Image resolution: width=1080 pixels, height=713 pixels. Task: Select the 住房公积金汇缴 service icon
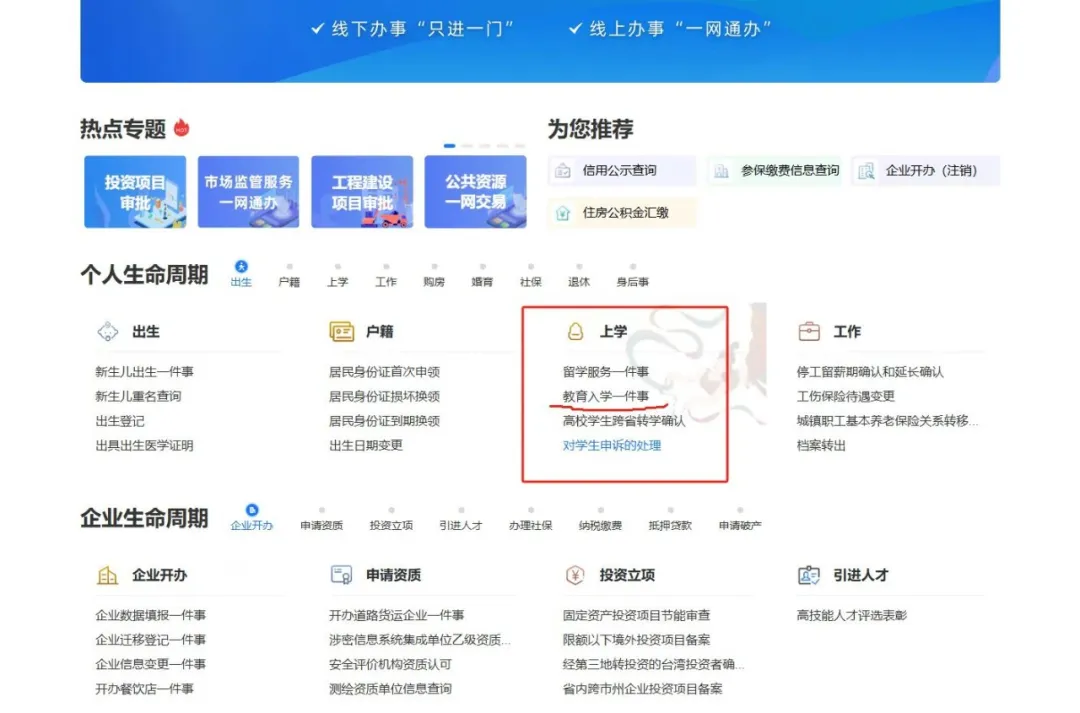(x=563, y=212)
